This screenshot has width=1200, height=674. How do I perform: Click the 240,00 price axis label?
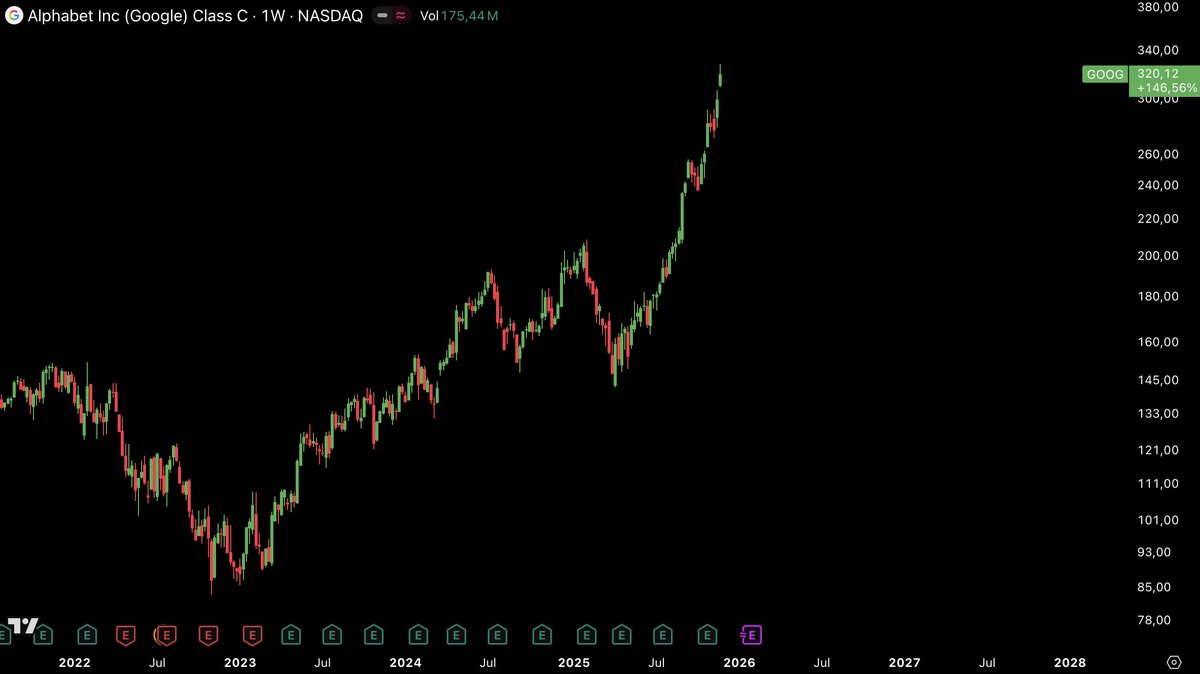[1159, 185]
